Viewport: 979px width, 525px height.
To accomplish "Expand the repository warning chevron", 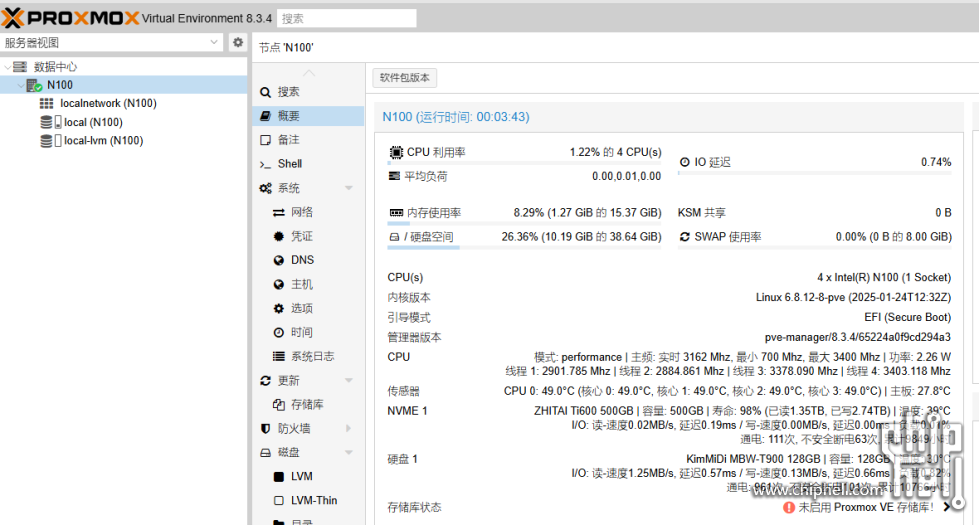I will [x=948, y=507].
